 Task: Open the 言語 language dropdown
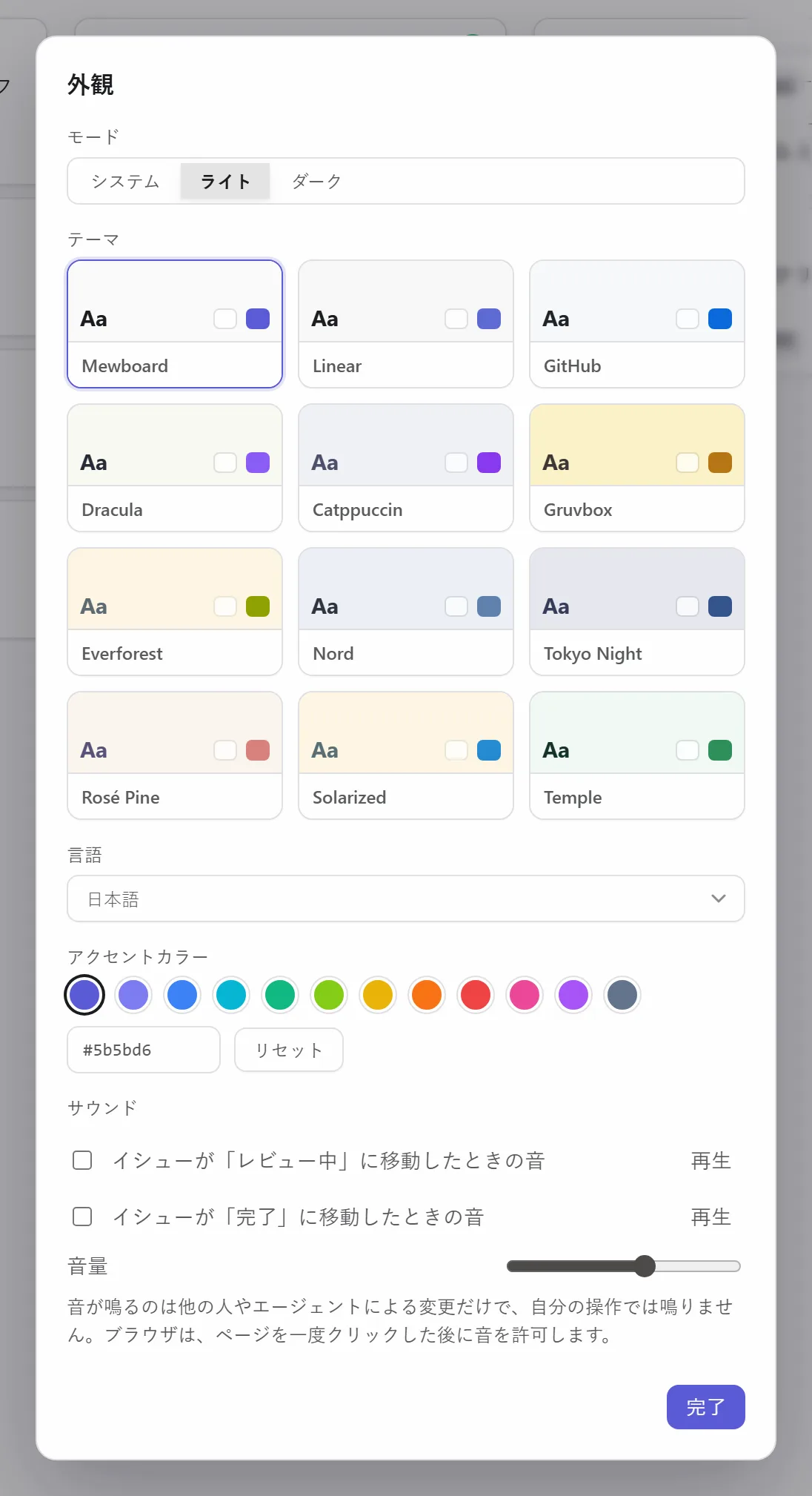tap(406, 898)
